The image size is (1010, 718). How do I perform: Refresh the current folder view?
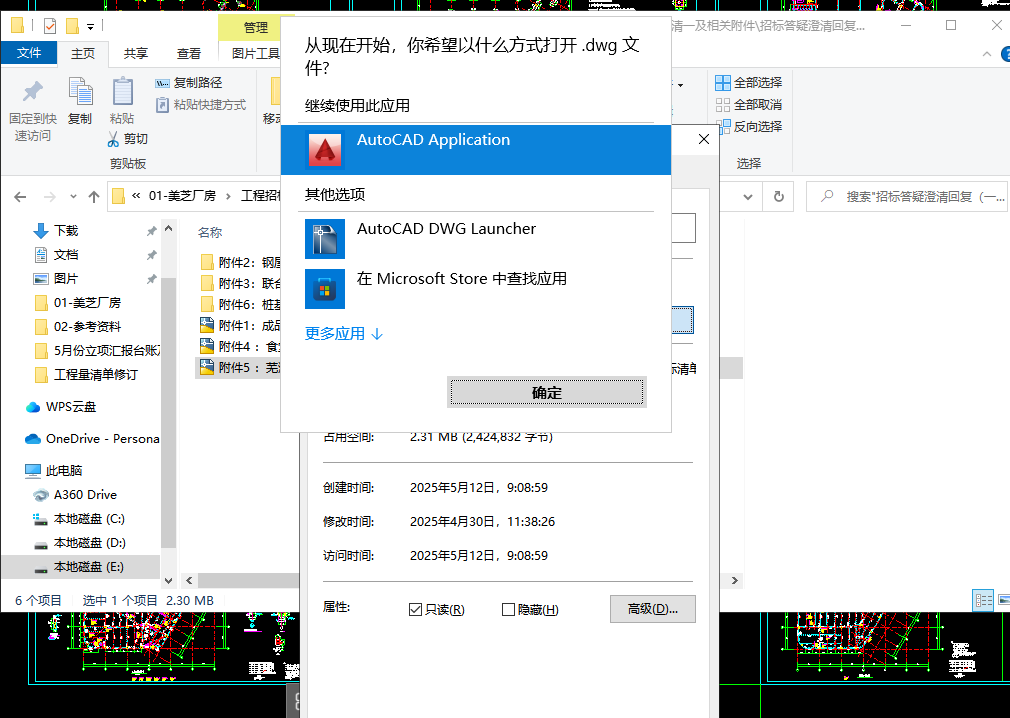779,196
